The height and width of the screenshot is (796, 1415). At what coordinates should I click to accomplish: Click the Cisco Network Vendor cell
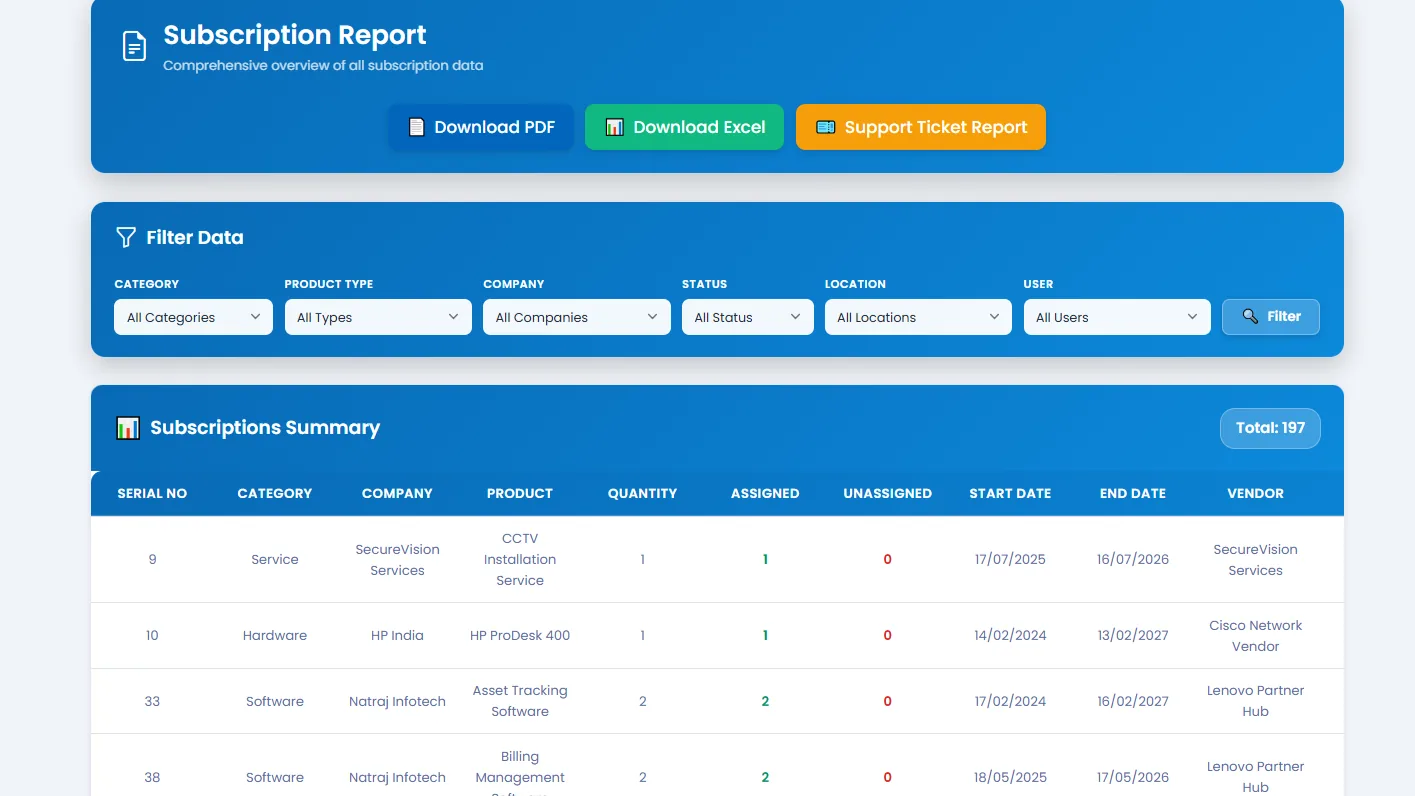coord(1256,635)
